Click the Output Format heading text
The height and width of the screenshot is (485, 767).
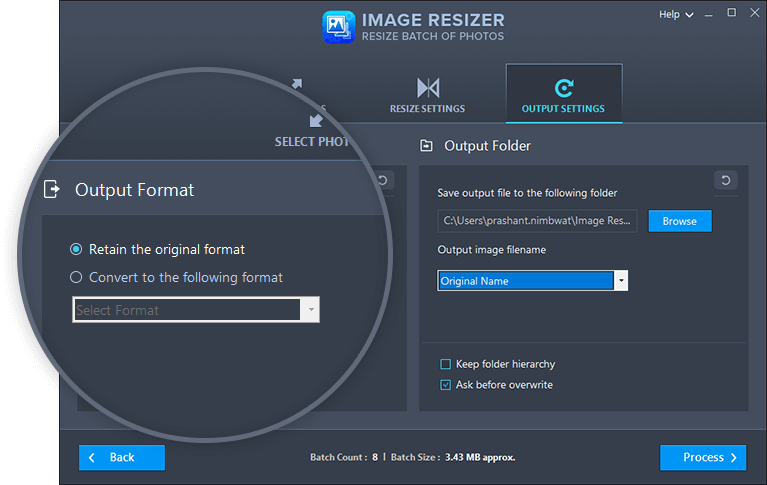135,190
